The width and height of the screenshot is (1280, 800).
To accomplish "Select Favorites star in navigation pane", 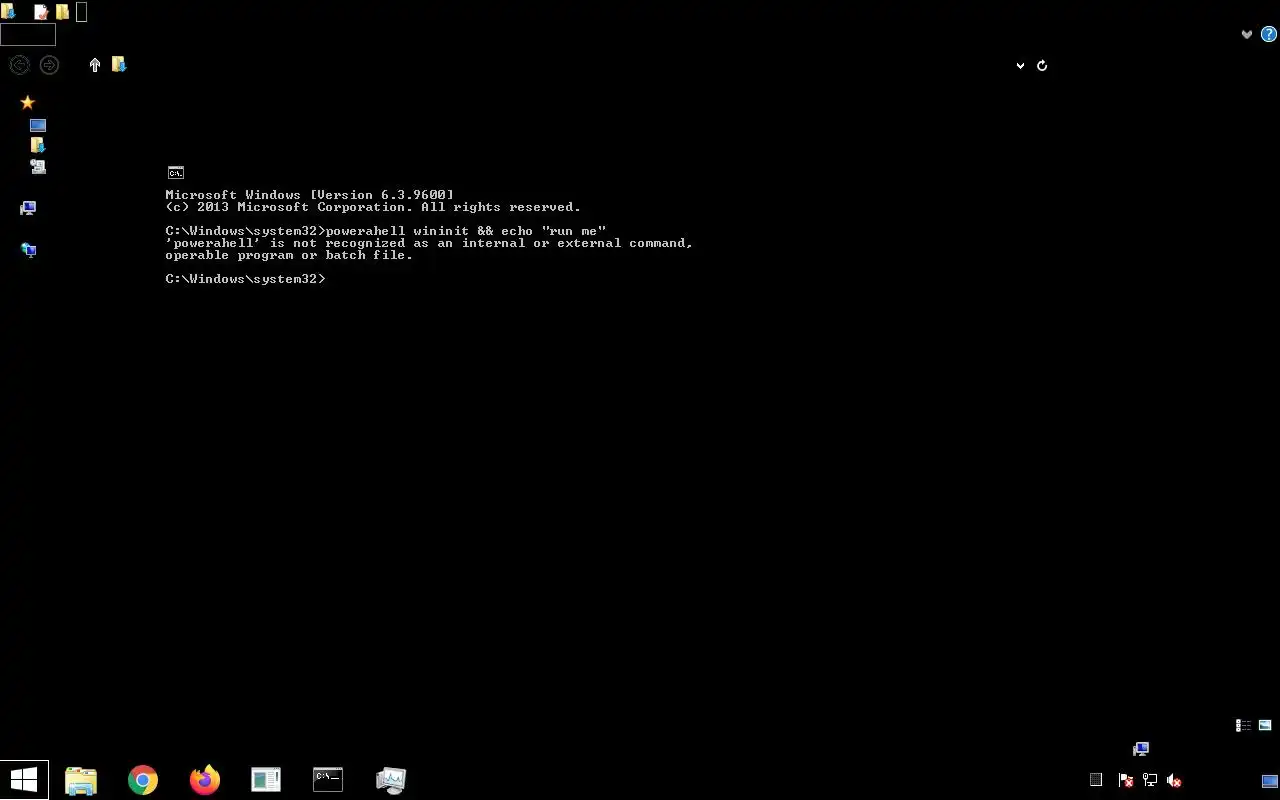I will point(27,102).
